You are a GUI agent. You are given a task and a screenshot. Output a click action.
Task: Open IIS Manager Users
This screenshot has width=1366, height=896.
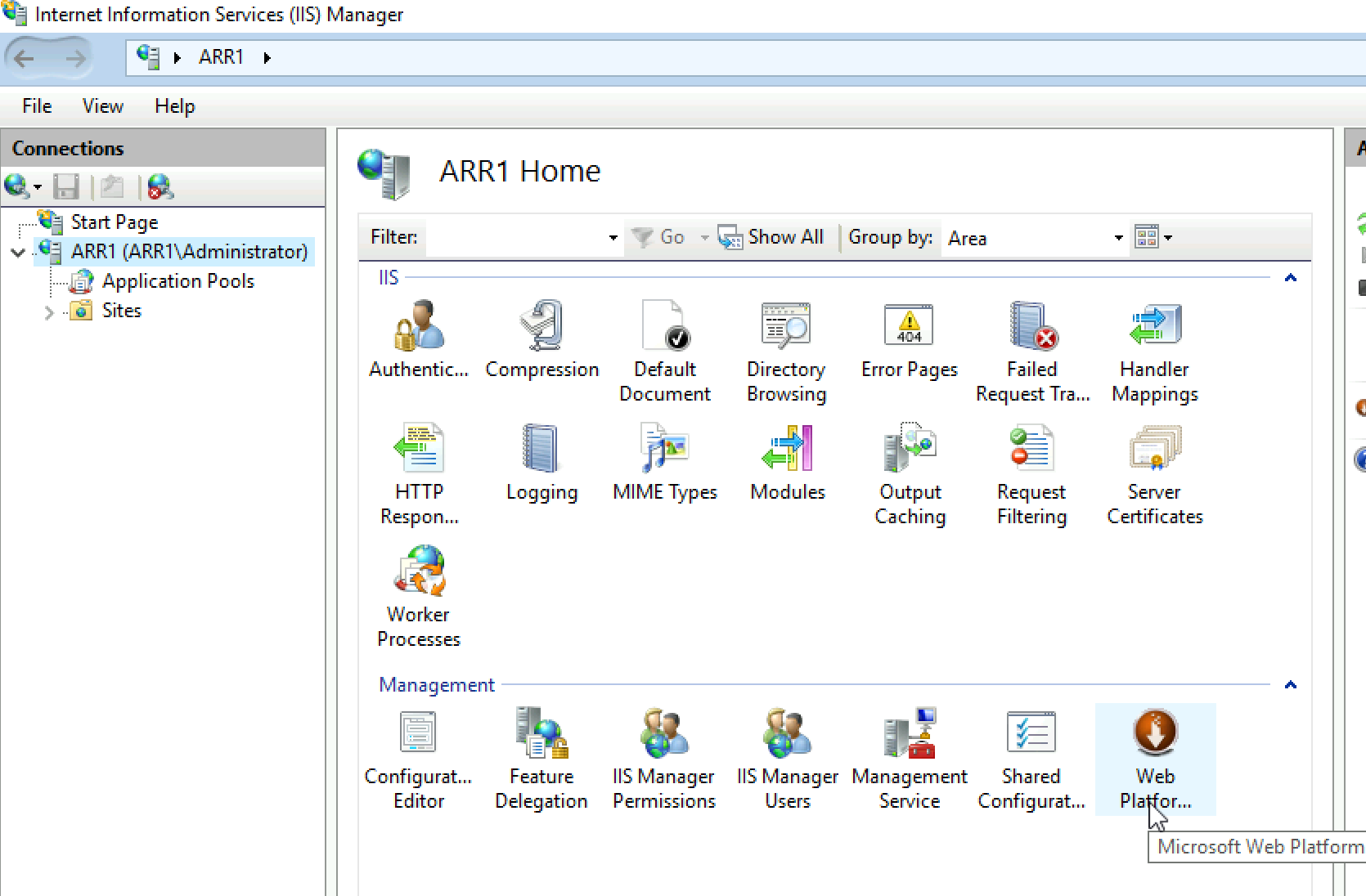click(x=787, y=759)
